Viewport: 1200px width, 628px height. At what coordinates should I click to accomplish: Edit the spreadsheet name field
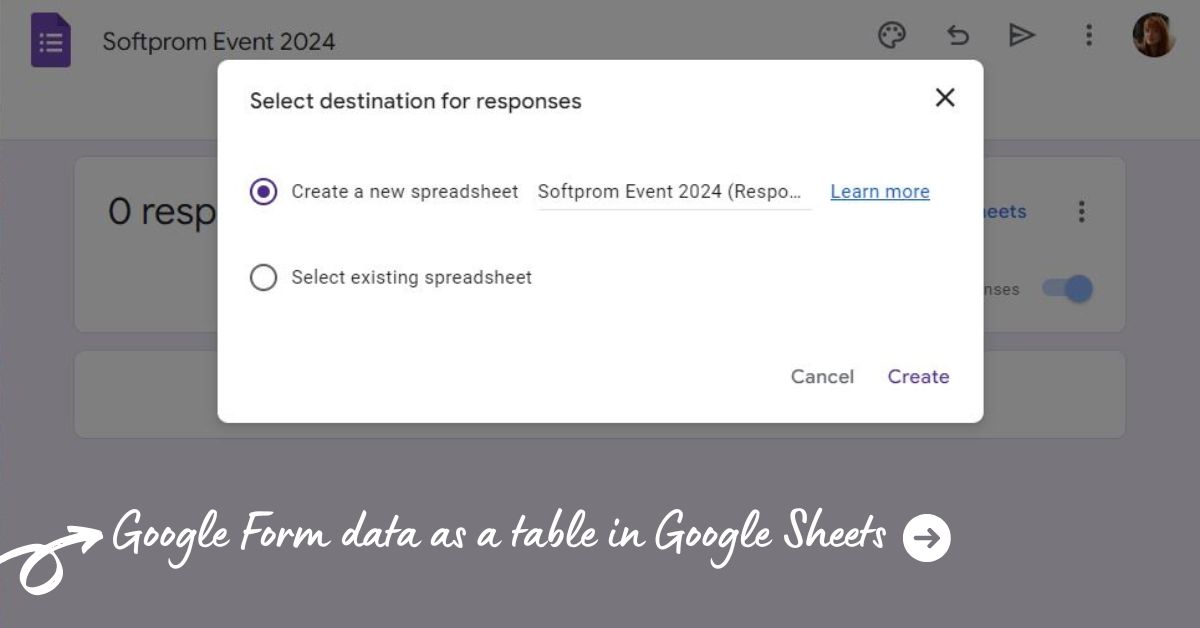click(x=672, y=191)
